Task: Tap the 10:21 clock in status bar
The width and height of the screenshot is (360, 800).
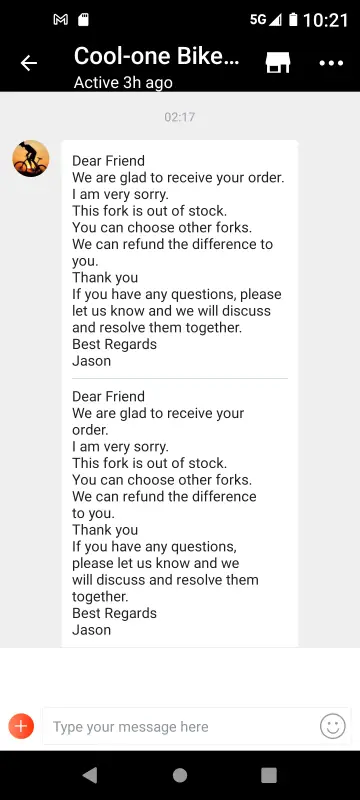Action: click(326, 20)
